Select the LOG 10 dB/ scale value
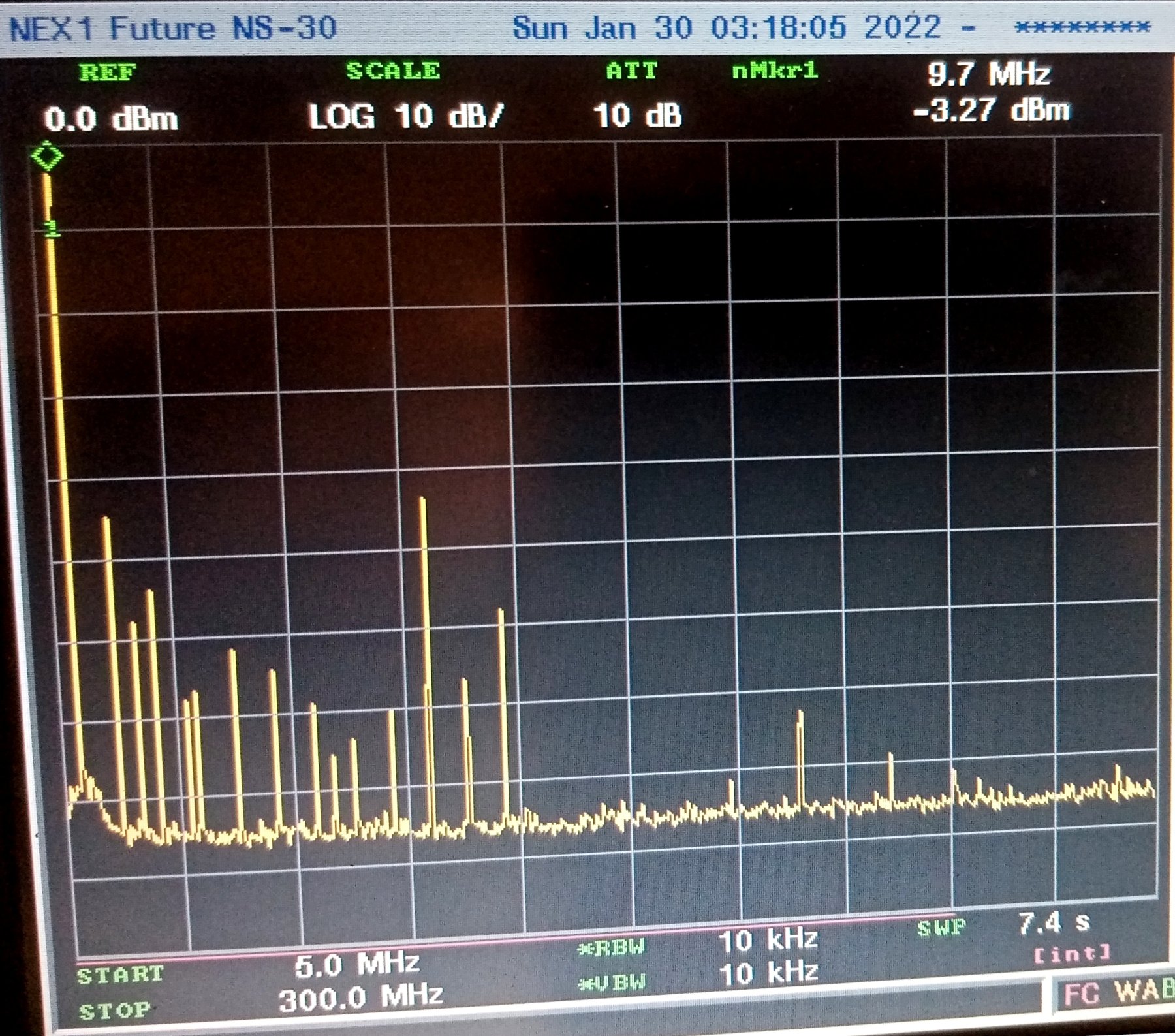This screenshot has height=1036, width=1175. point(406,117)
